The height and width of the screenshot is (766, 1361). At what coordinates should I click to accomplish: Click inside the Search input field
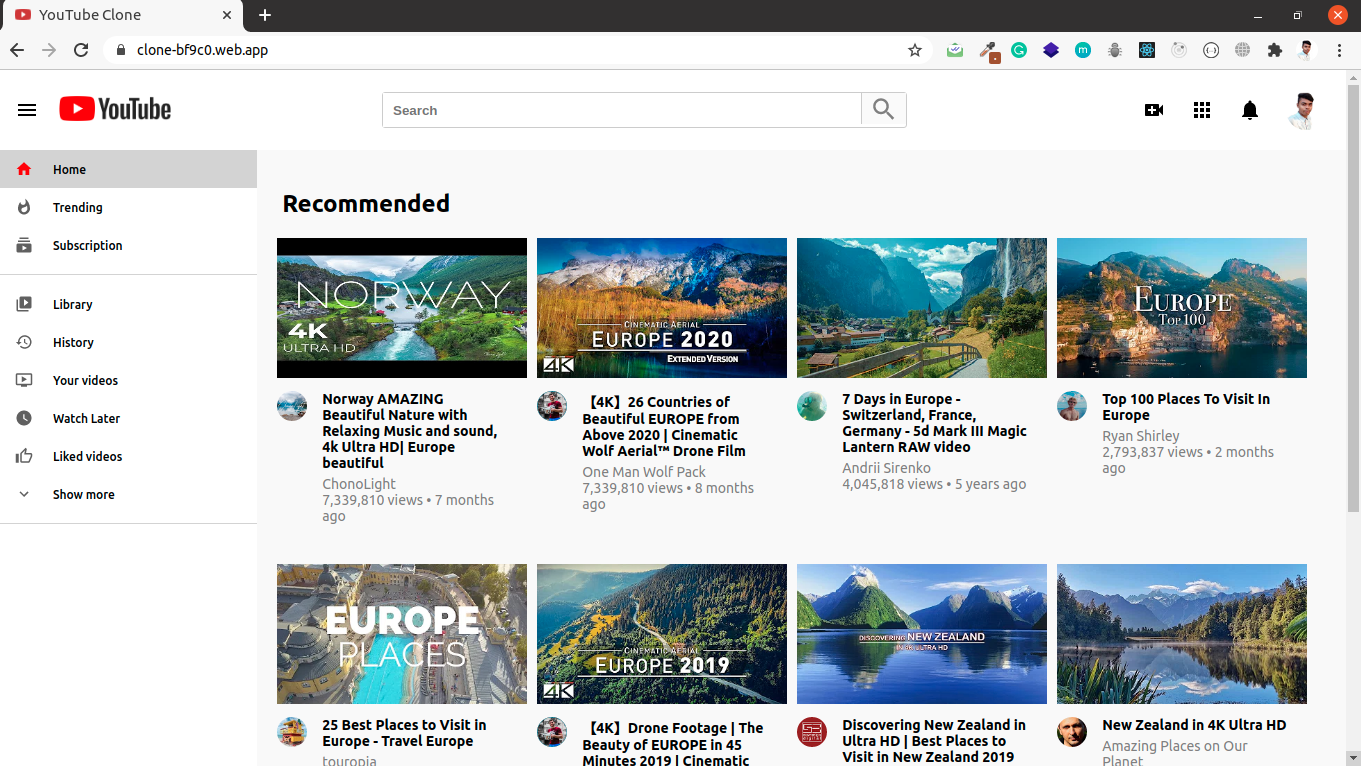click(x=621, y=110)
